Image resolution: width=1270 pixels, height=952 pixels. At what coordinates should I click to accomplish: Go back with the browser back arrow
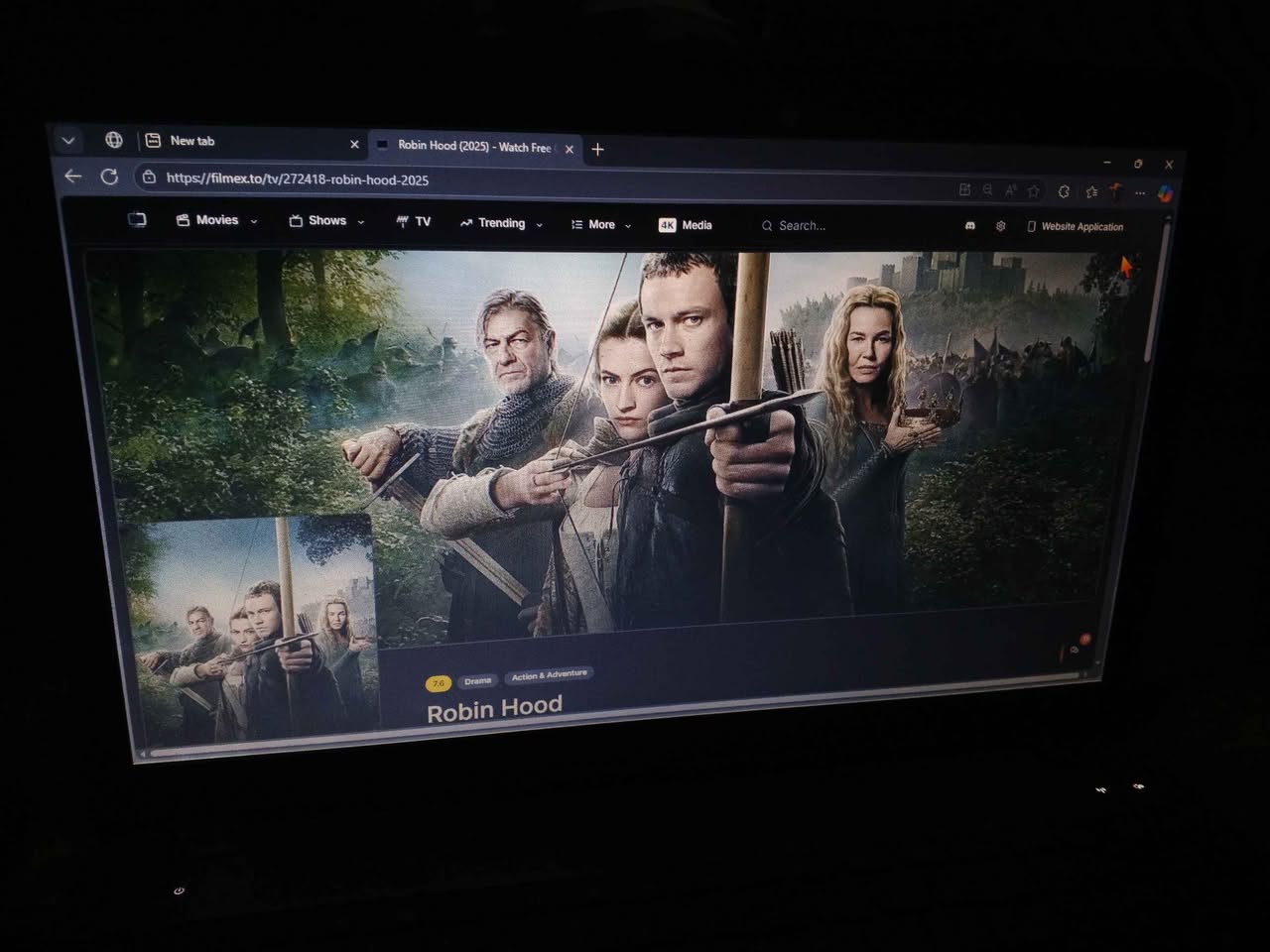click(73, 176)
